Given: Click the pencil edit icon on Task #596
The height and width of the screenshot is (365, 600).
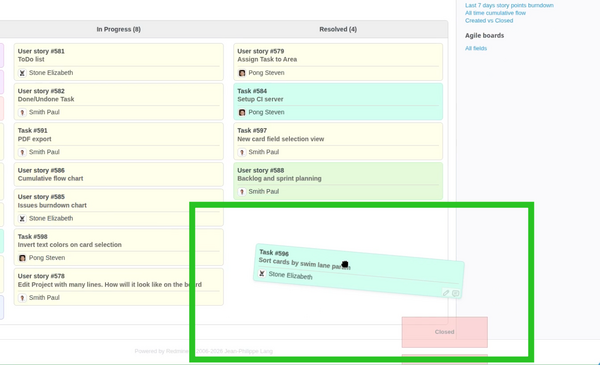Looking at the screenshot, I should [x=446, y=293].
